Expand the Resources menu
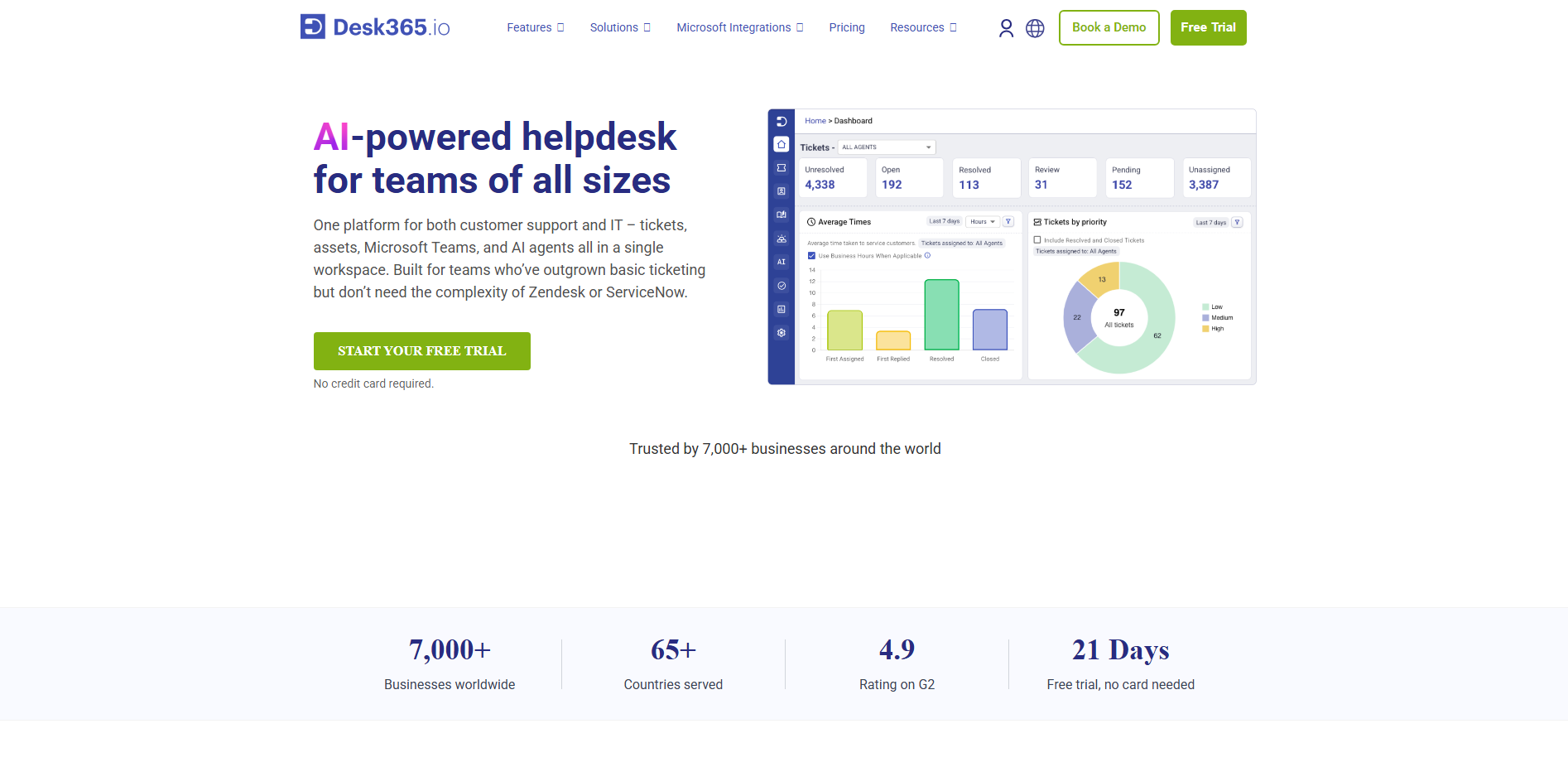Screen dimensions: 1568x767 [923, 27]
